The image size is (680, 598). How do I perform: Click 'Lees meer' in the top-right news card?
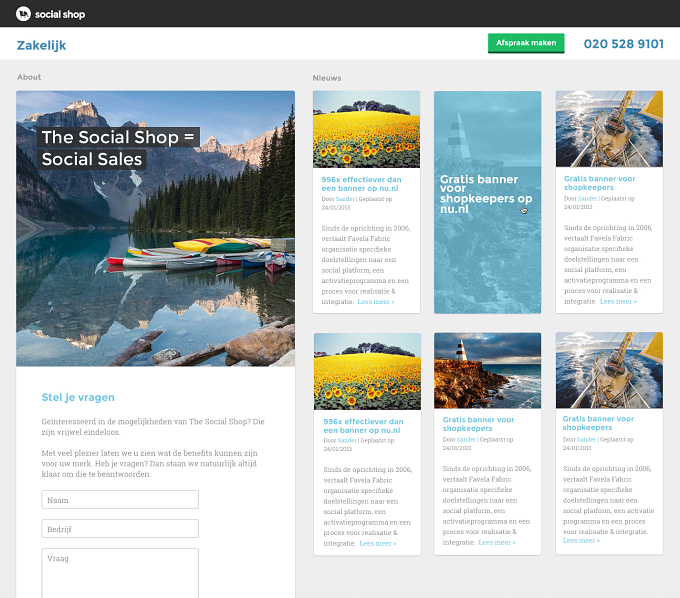618,301
